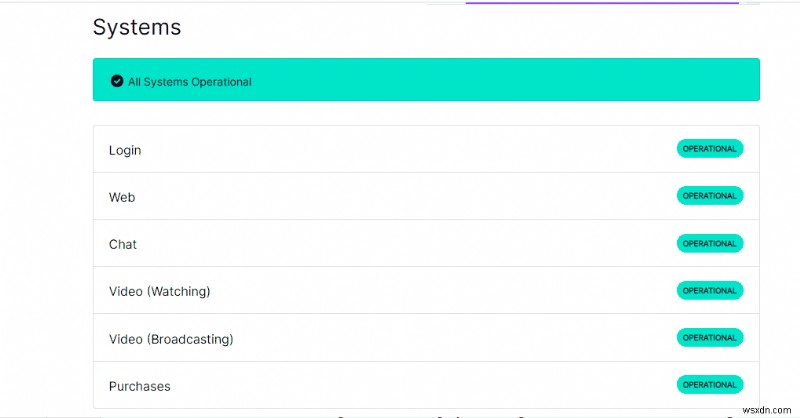The width and height of the screenshot is (800, 418).
Task: Click the Operational badge for Chat
Action: (x=709, y=243)
